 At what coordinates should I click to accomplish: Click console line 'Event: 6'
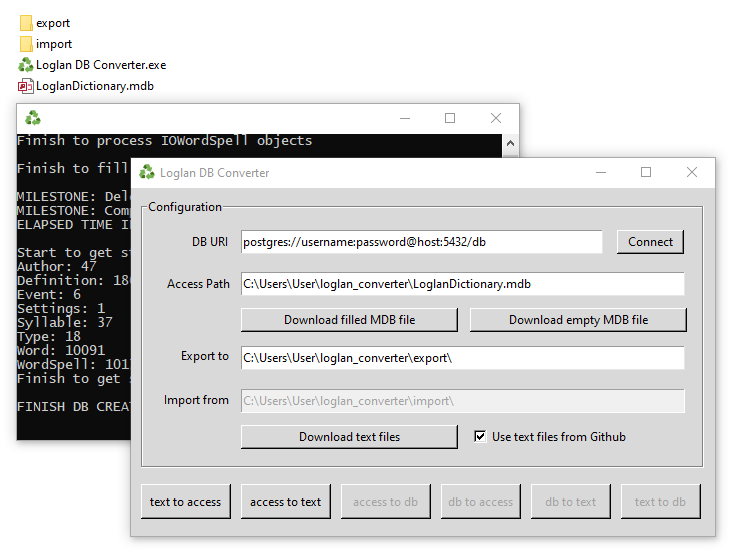(x=49, y=294)
